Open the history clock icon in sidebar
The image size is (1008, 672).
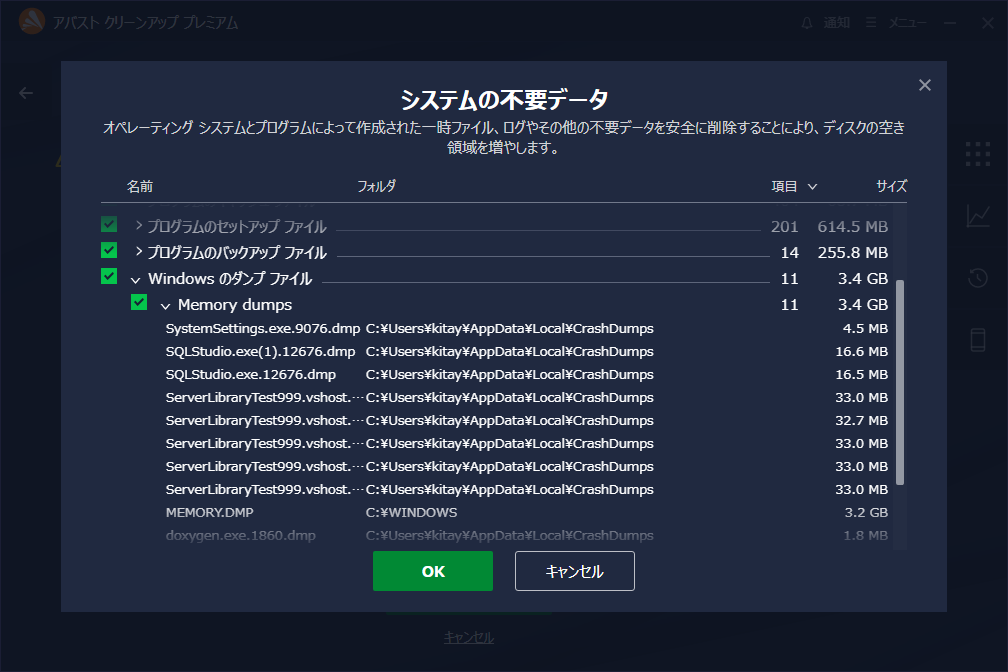pyautogui.click(x=978, y=278)
